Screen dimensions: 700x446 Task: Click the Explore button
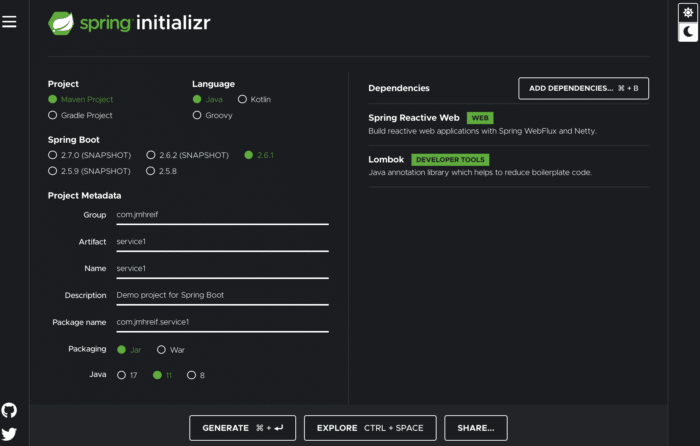tap(370, 428)
